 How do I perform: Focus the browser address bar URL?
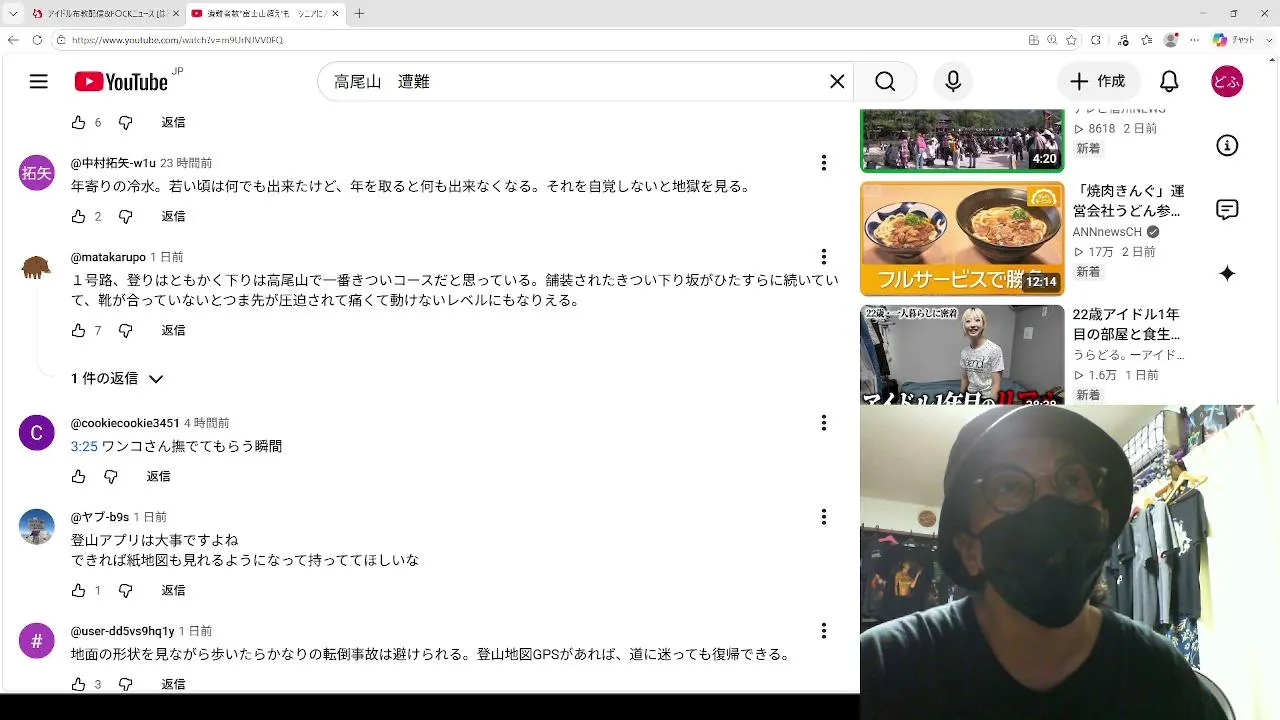coord(178,40)
